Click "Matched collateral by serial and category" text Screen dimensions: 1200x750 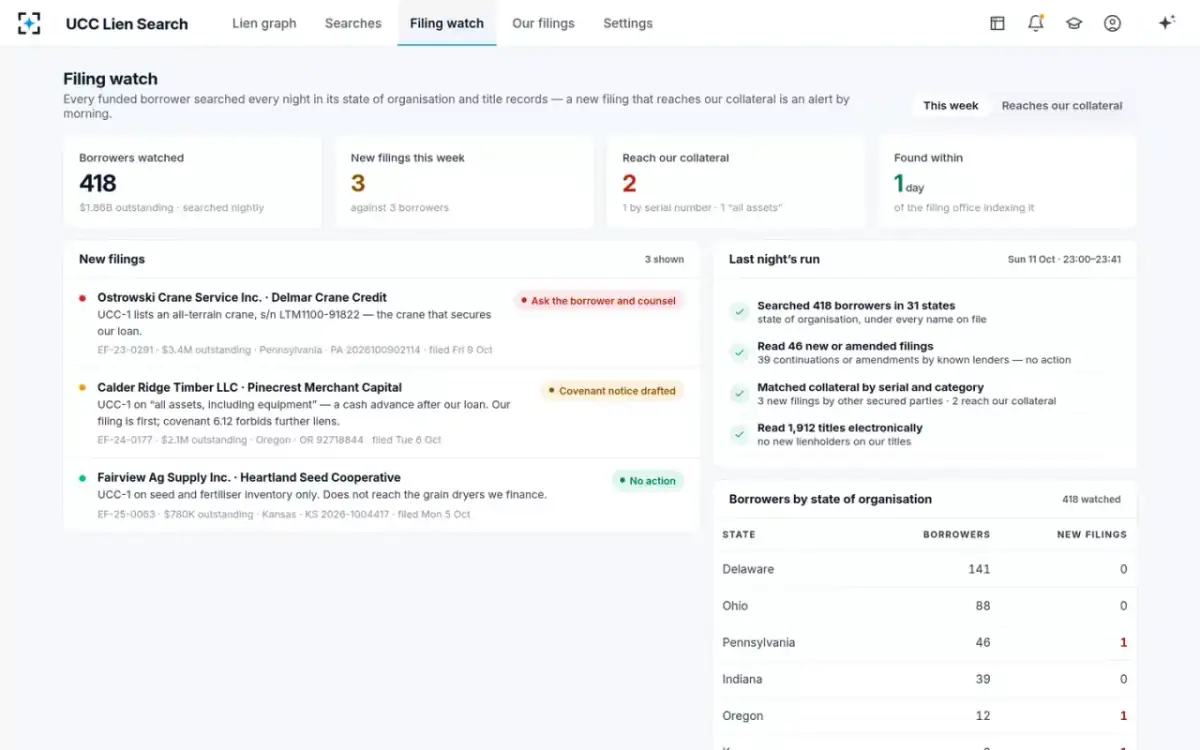[871, 388]
